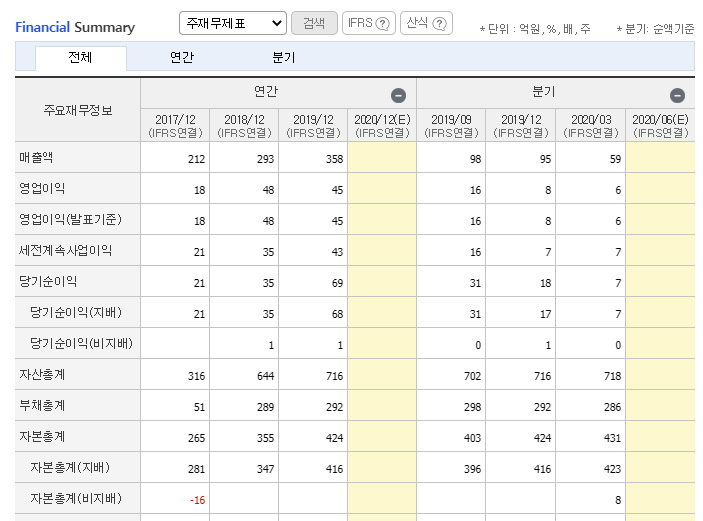Viewport: 703px width, 521px height.
Task: Click 매출액 value 358 for 2019/12
Action: coord(334,159)
